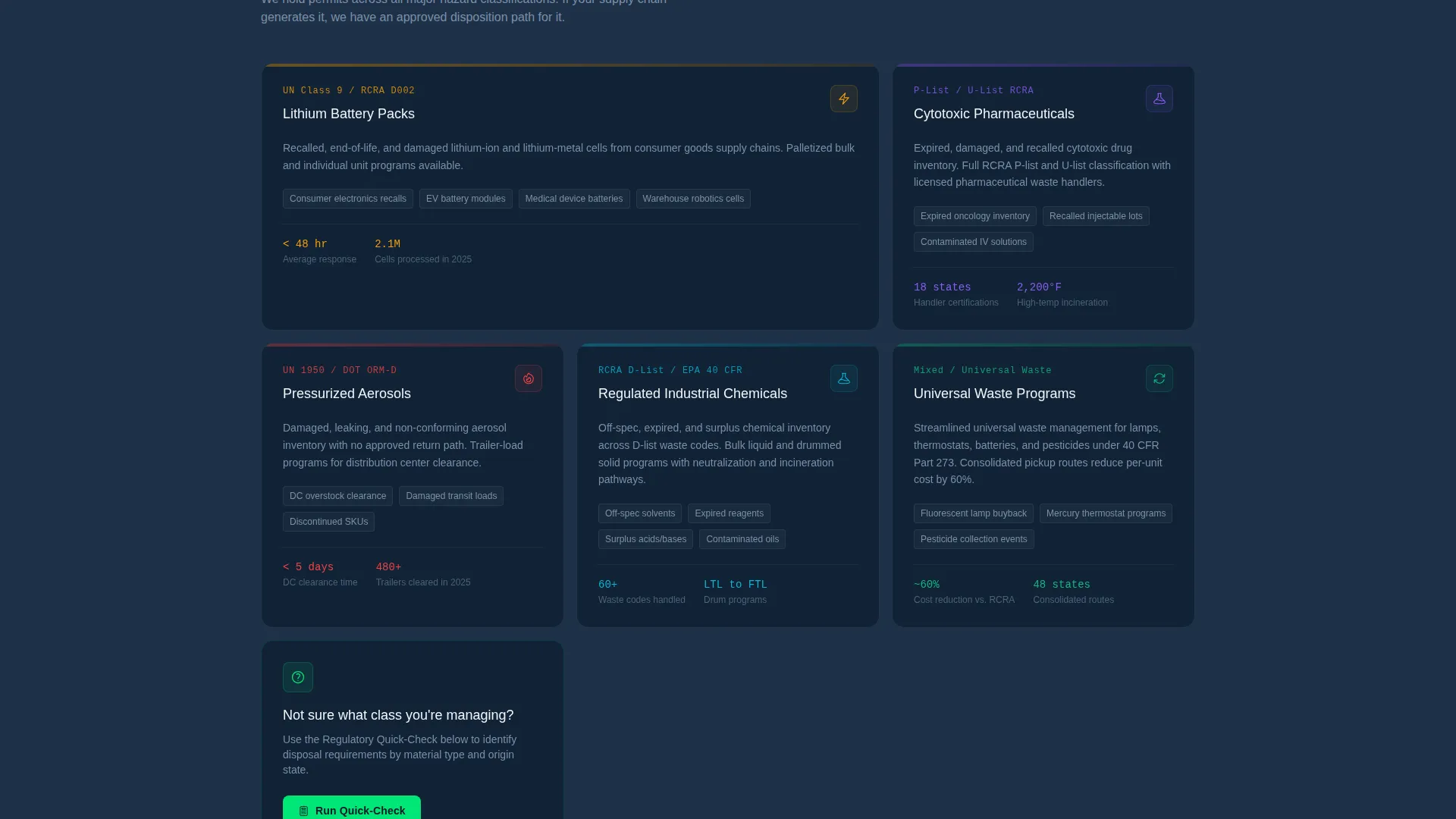Open the Cytotoxic Pharmaceuticals title
Image resolution: width=1456 pixels, height=819 pixels.
(993, 114)
